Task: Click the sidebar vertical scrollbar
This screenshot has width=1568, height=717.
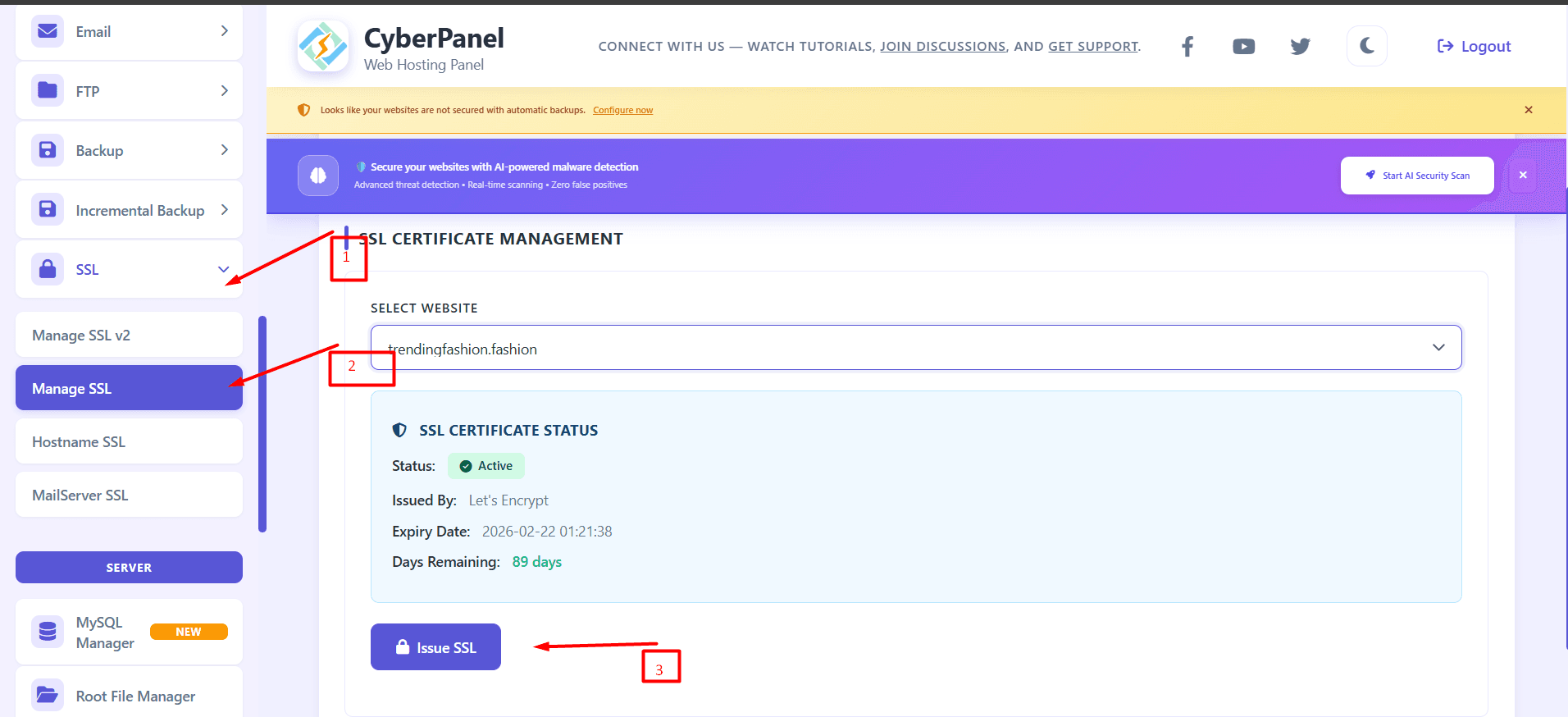Action: point(262,424)
